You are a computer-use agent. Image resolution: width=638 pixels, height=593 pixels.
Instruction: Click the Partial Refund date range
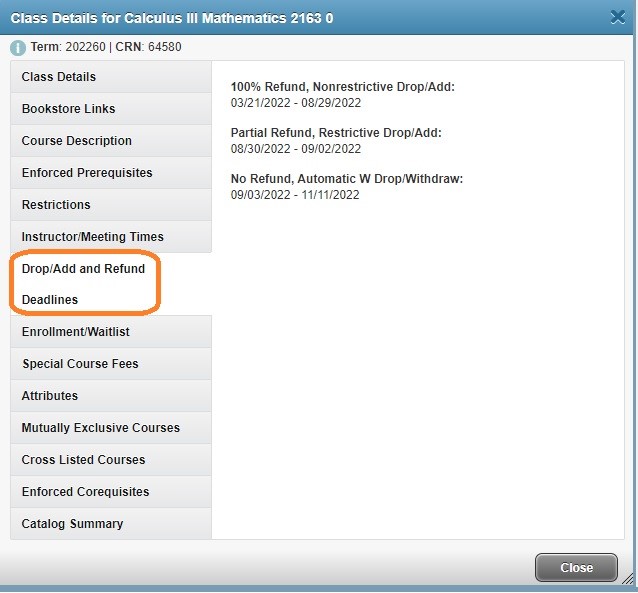click(x=295, y=149)
